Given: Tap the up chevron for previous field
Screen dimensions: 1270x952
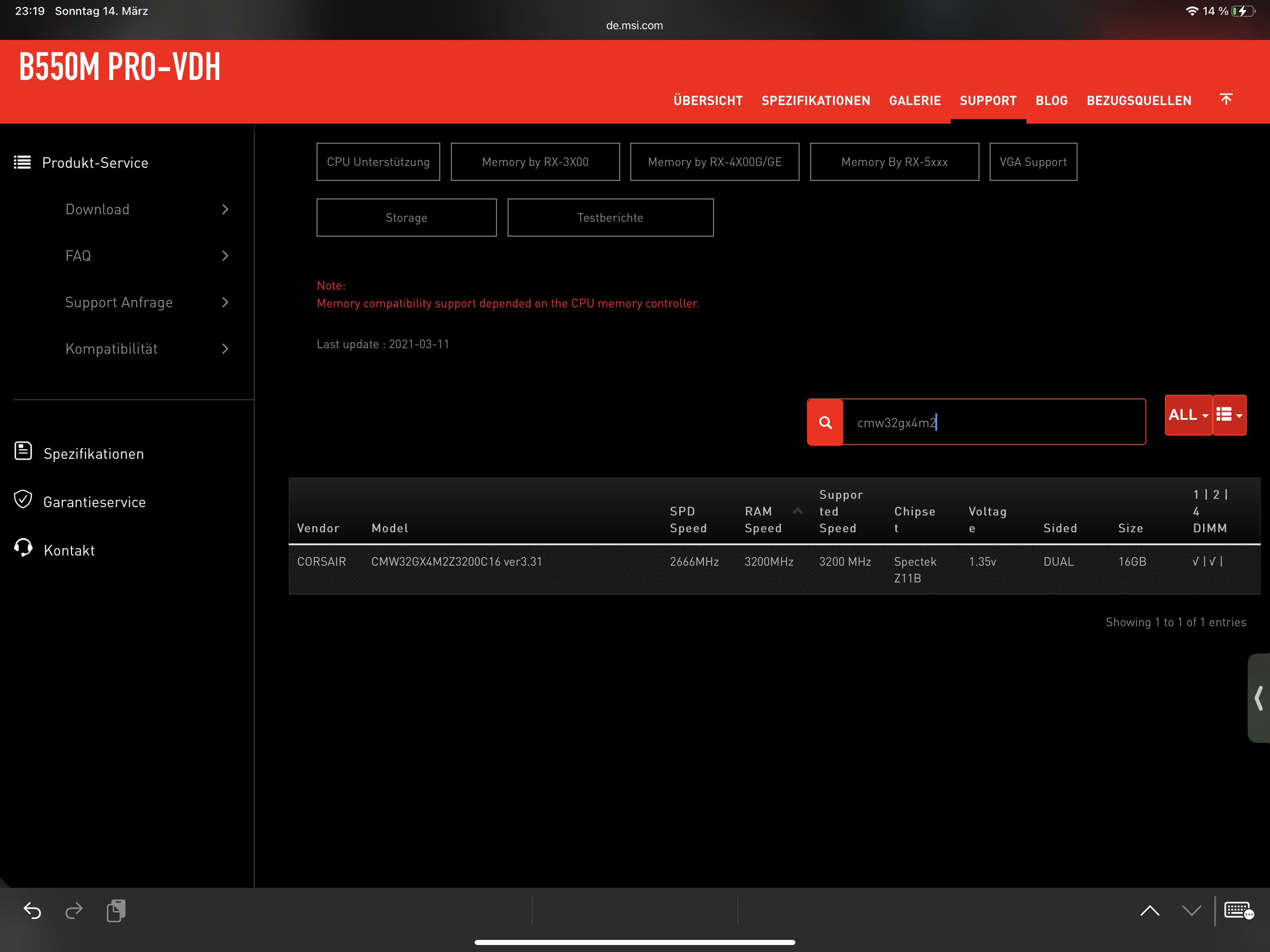Looking at the screenshot, I should pyautogui.click(x=1150, y=911).
